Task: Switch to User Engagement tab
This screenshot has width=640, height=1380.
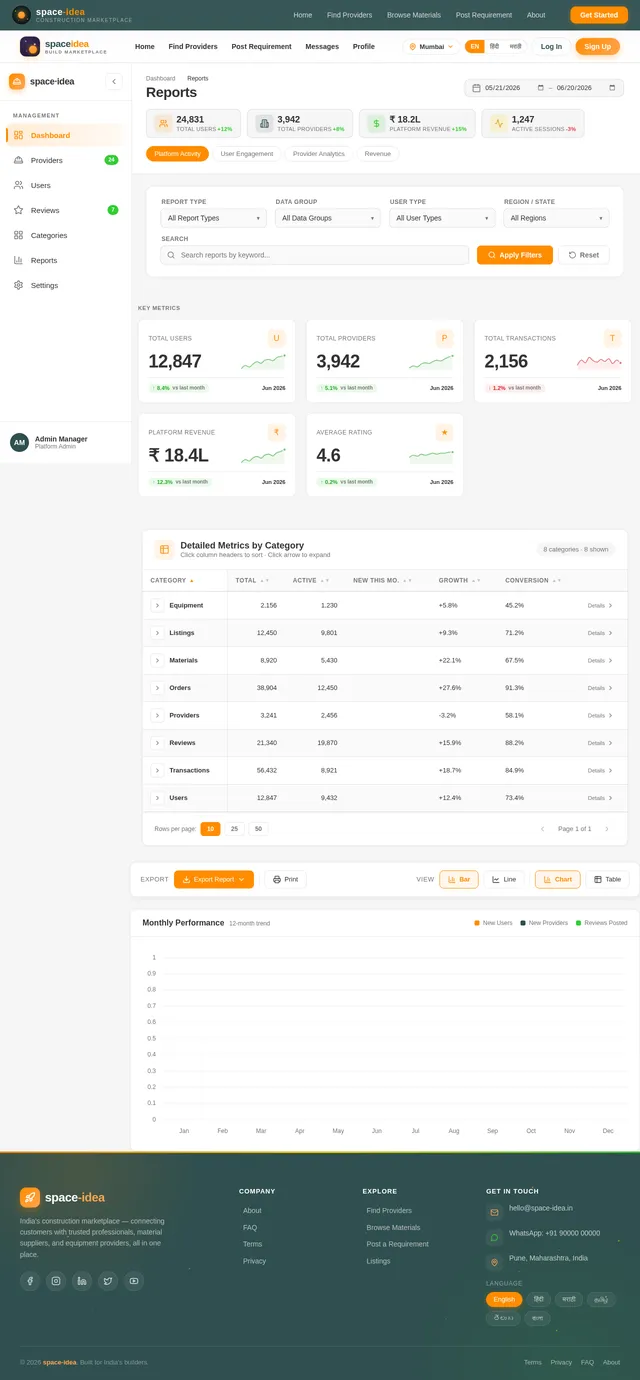Action: [247, 154]
